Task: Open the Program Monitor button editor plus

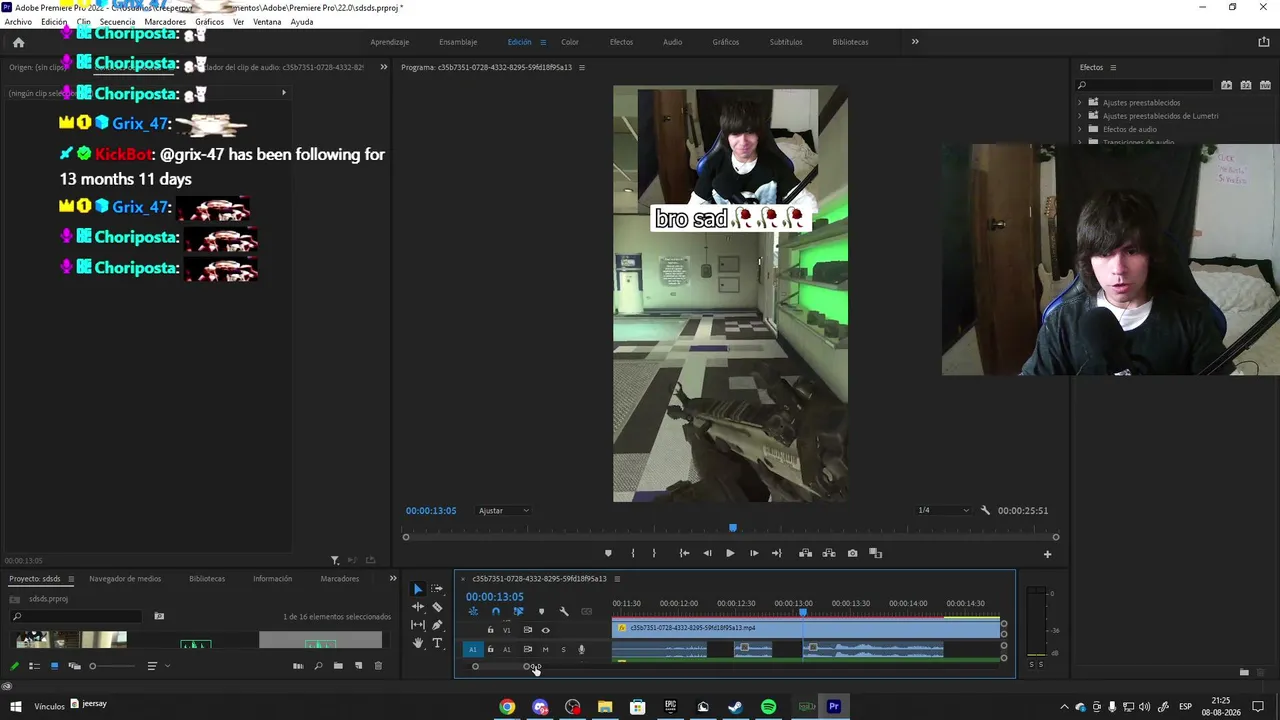Action: pos(1048,554)
